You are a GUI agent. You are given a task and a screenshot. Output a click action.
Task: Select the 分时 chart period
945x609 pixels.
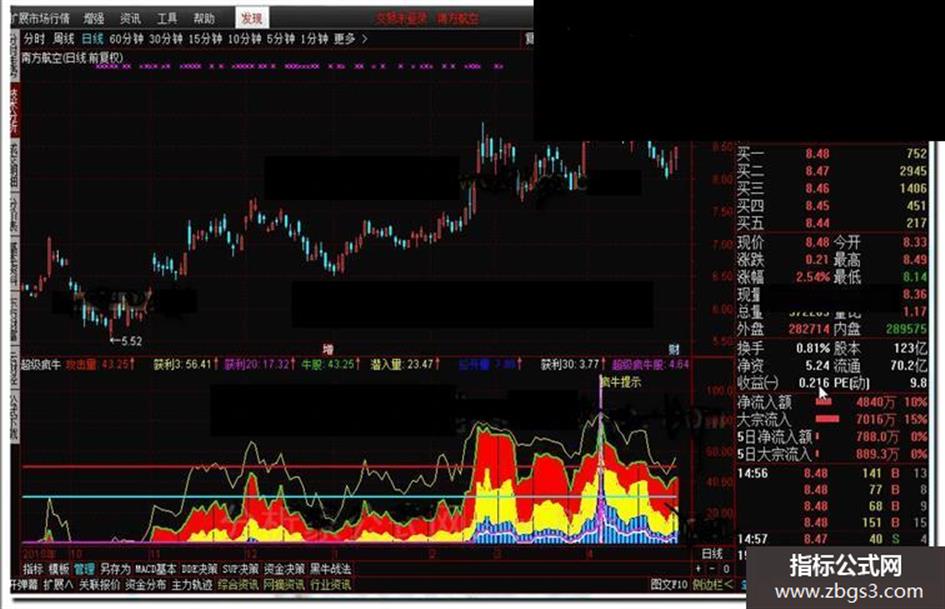click(x=34, y=39)
